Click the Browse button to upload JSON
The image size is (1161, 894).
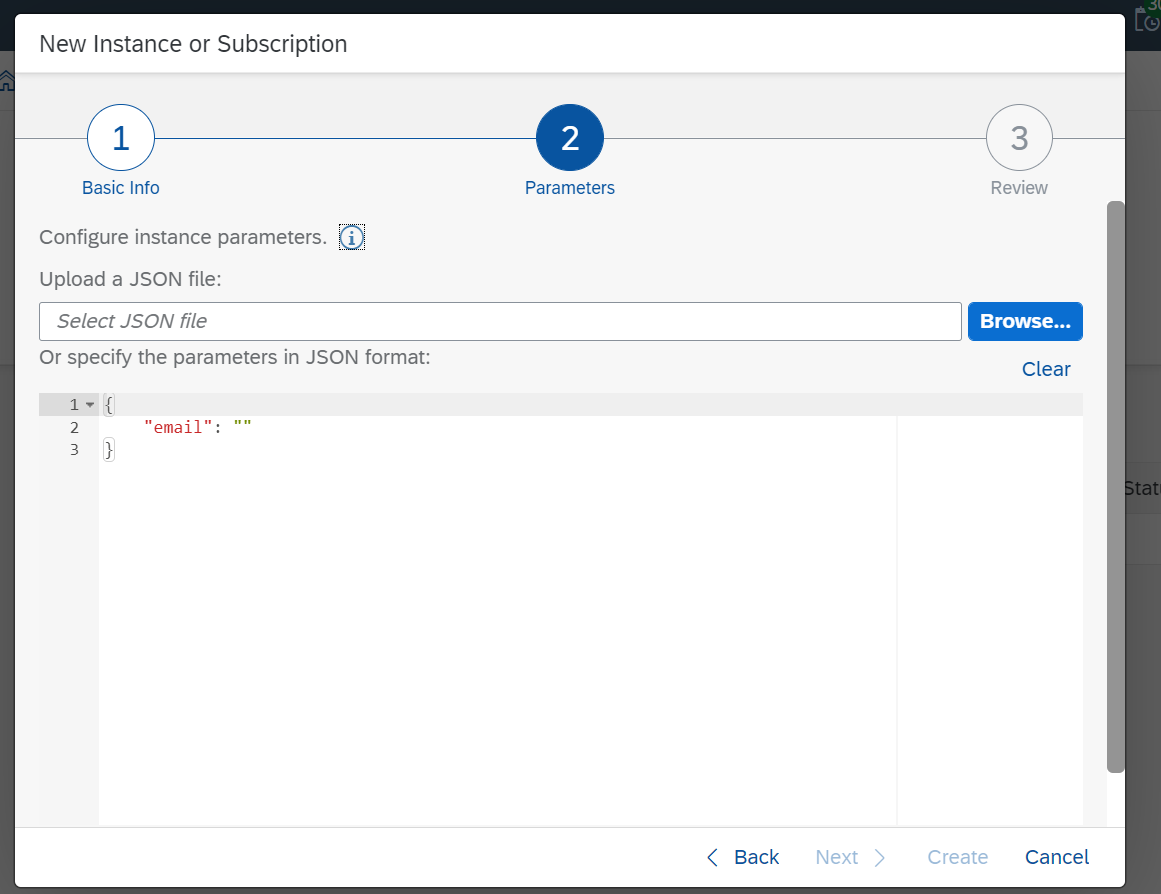pos(1025,321)
